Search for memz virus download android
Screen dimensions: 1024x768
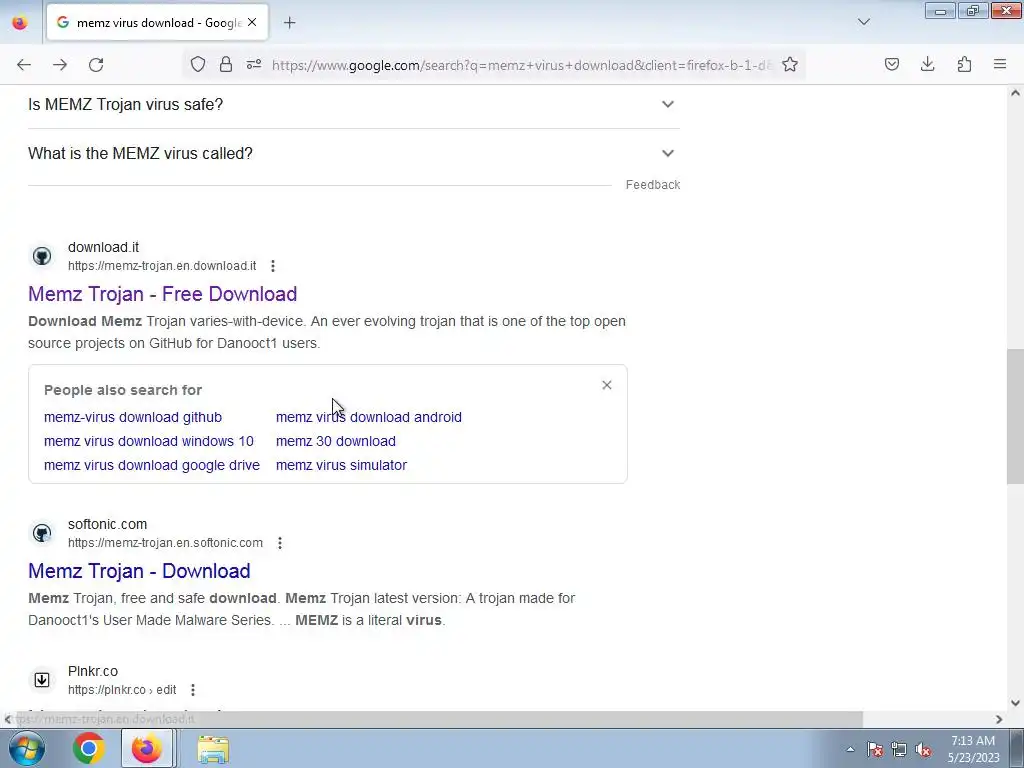coord(369,417)
